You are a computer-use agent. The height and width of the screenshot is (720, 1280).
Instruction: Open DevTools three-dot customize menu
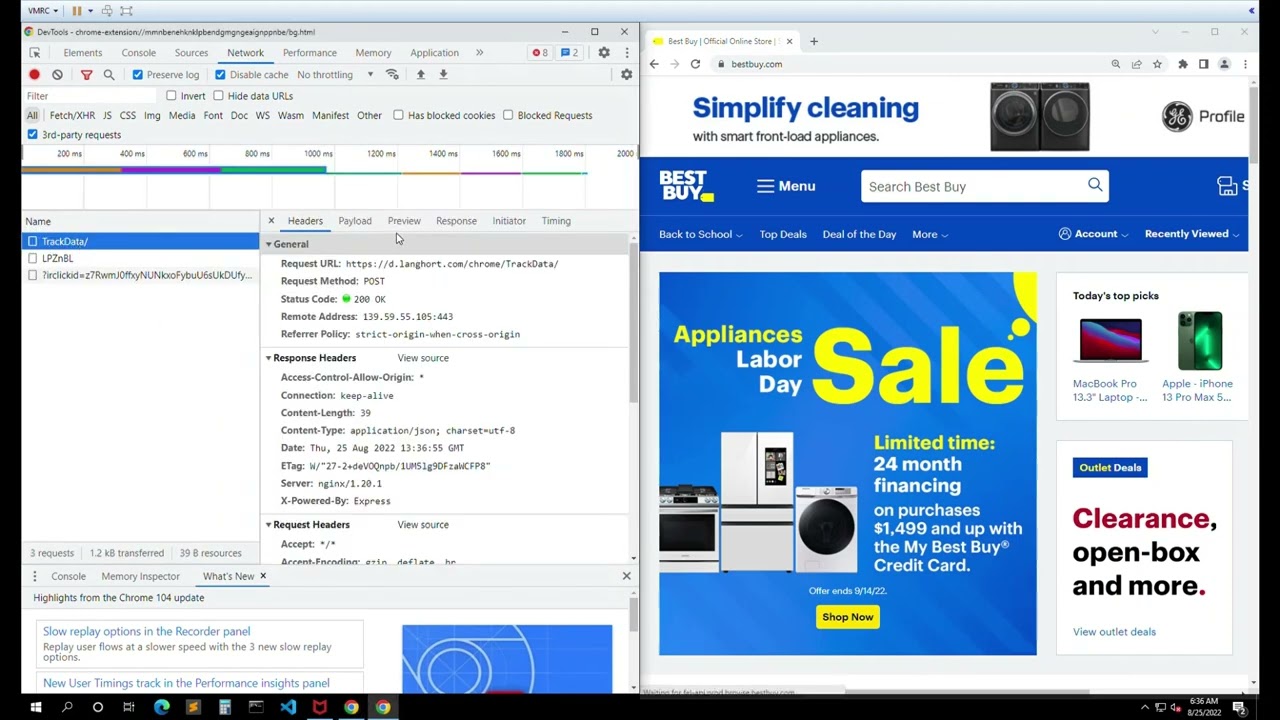(x=627, y=53)
